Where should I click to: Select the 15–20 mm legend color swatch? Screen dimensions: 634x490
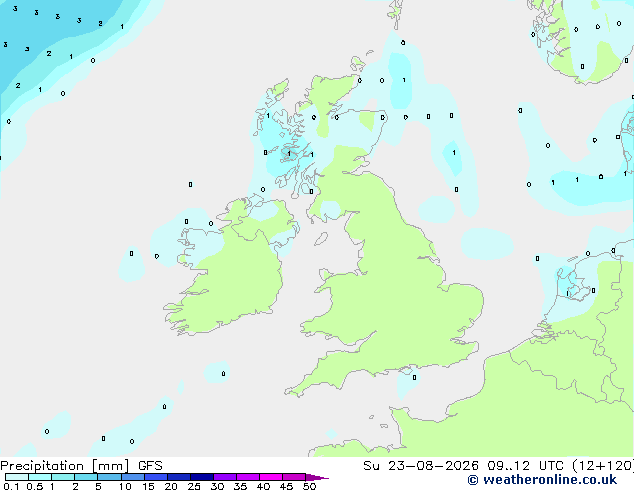156,477
